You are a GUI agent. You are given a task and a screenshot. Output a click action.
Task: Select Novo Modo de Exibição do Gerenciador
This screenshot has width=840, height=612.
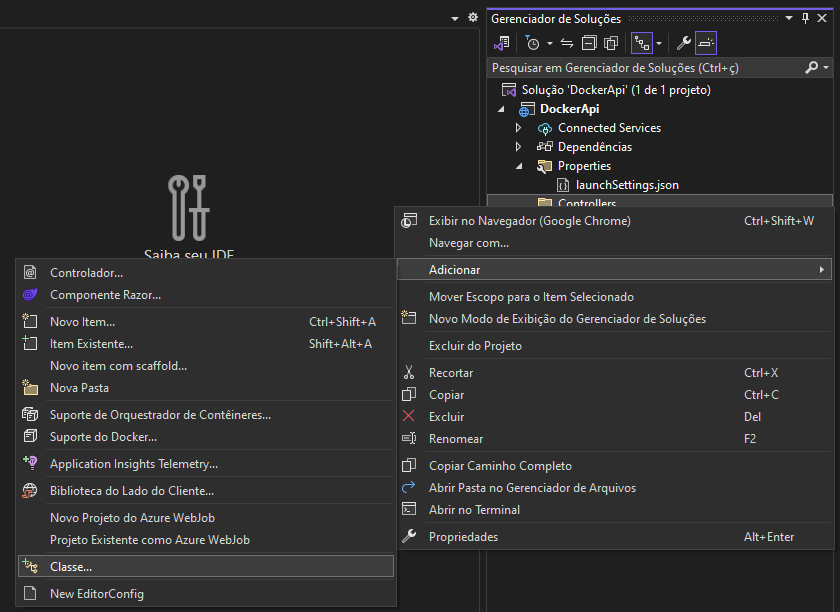coord(615,319)
